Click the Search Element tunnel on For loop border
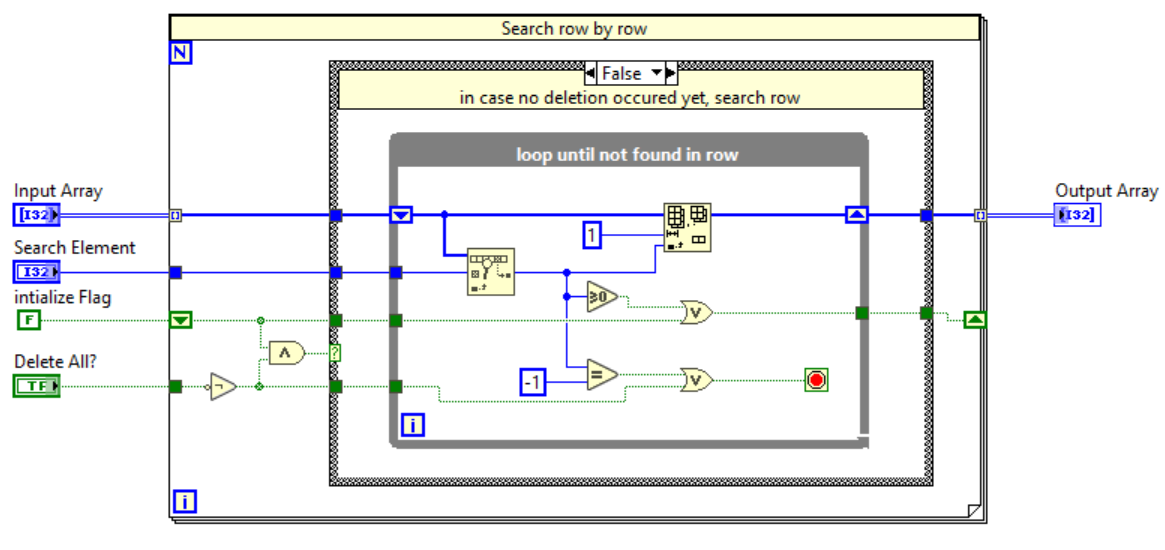This screenshot has height=550, width=1165. (175, 272)
